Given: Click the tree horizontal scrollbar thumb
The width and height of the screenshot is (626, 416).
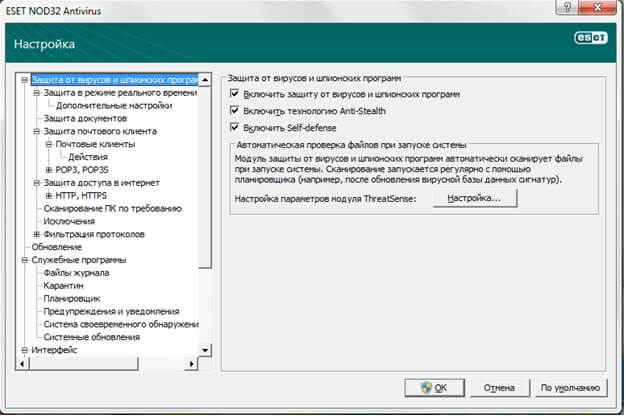Looking at the screenshot, I should click(83, 364).
